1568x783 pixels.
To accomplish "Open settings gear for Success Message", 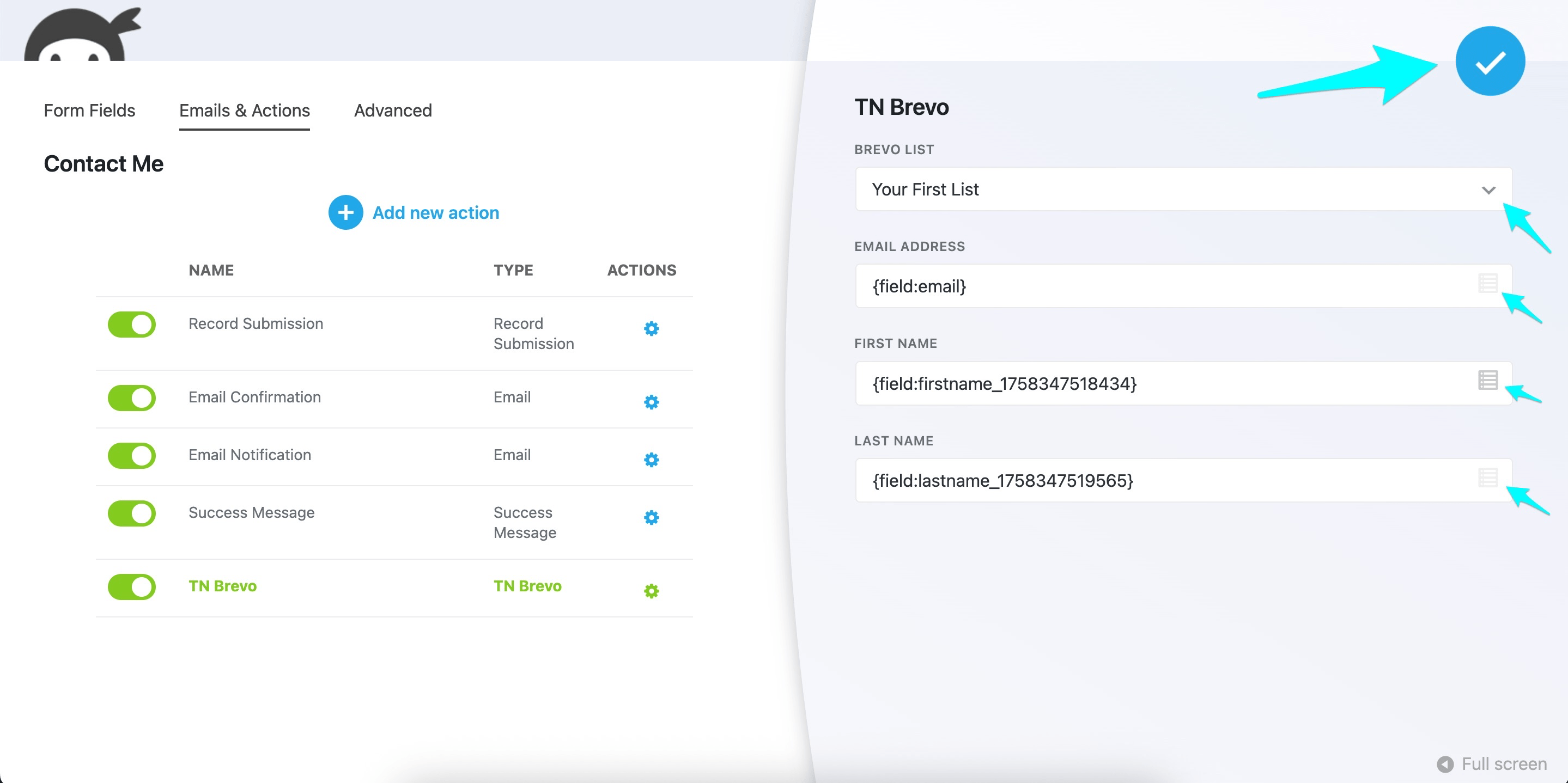I will point(651,517).
